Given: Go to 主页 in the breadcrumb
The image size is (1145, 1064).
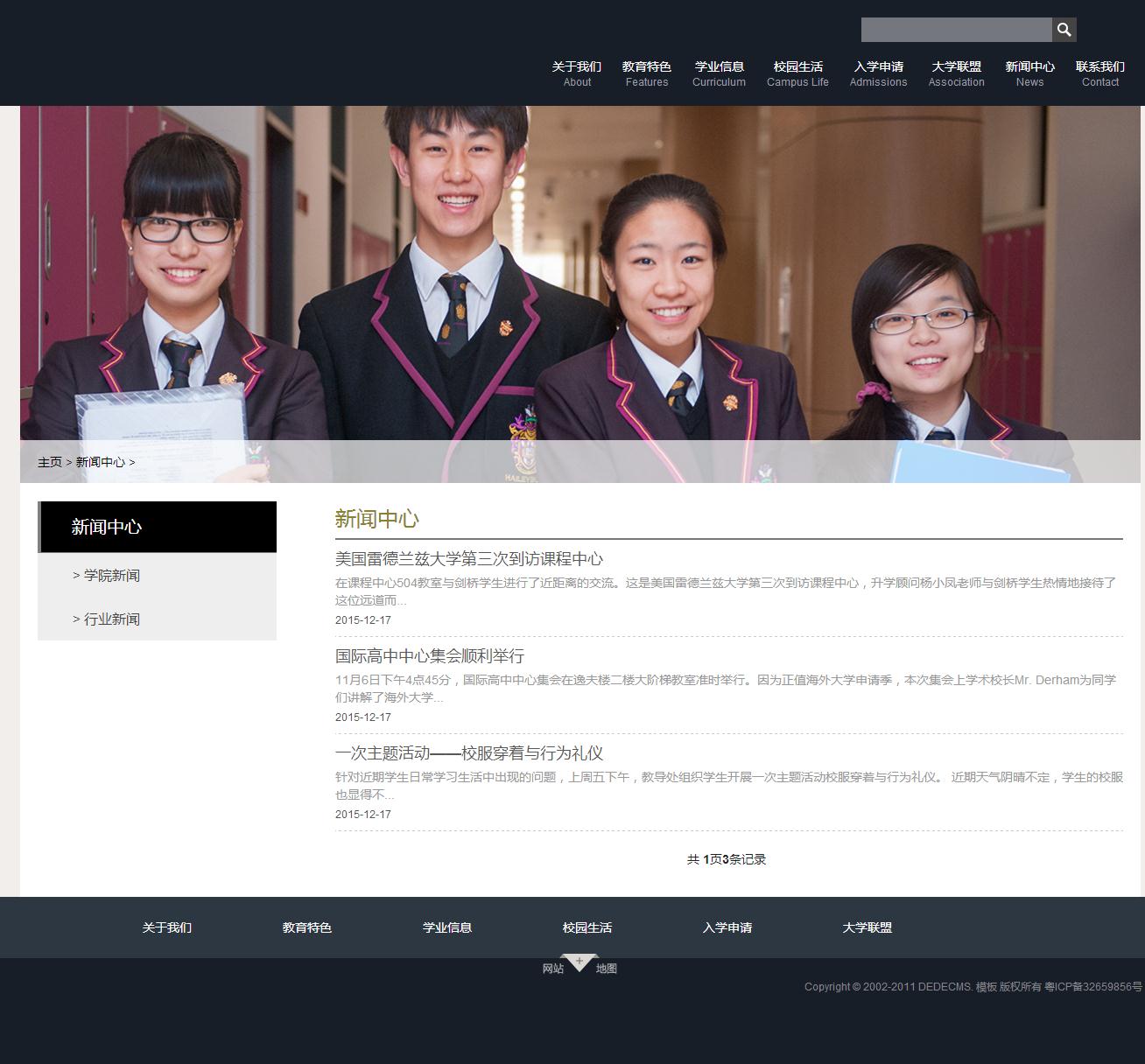Looking at the screenshot, I should click(50, 462).
